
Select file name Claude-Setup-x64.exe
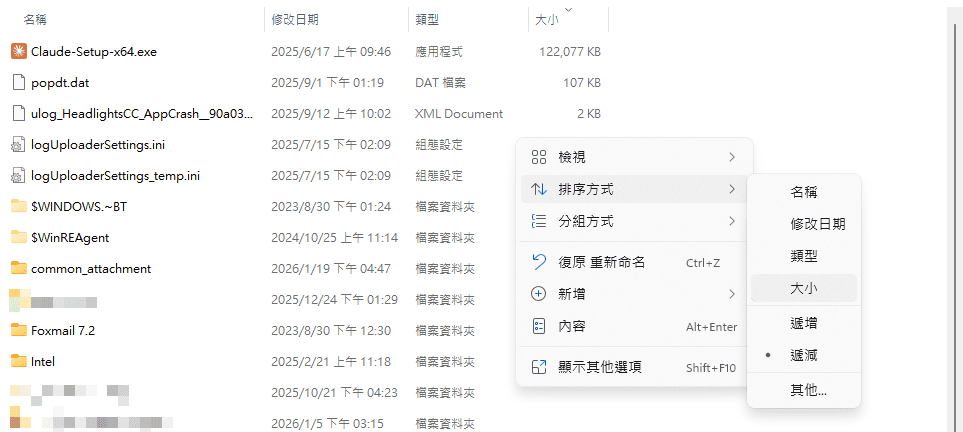coord(94,52)
